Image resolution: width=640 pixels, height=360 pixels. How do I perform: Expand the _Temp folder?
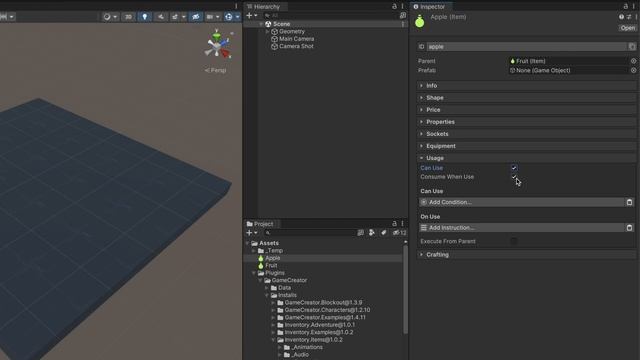click(254, 251)
